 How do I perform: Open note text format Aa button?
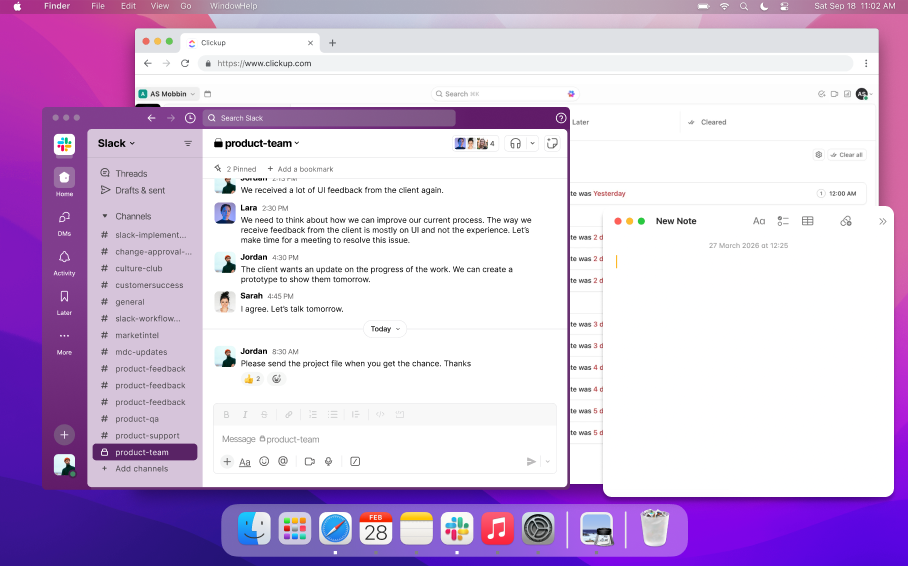759,221
